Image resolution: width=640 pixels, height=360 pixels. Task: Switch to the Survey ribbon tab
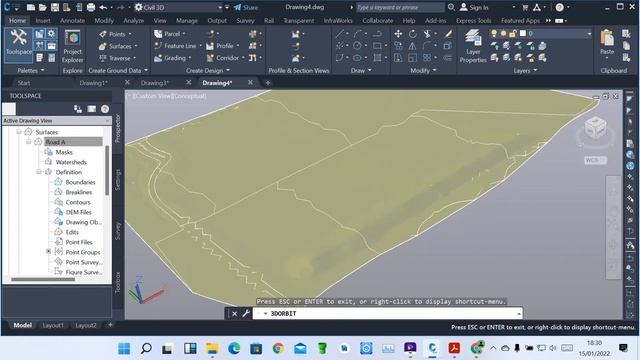coord(245,20)
